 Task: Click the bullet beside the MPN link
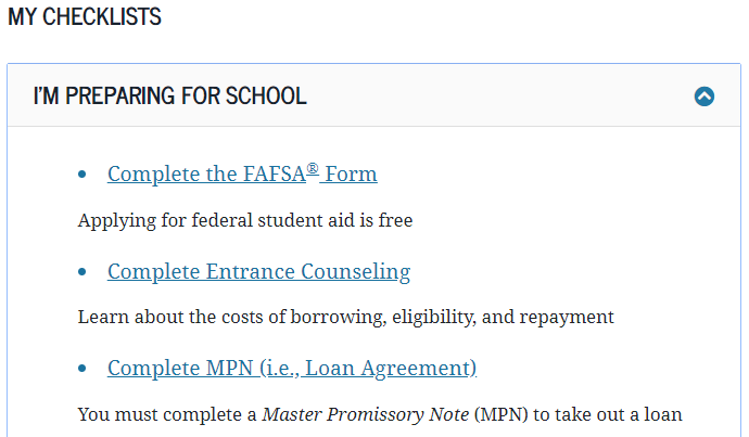(x=82, y=368)
